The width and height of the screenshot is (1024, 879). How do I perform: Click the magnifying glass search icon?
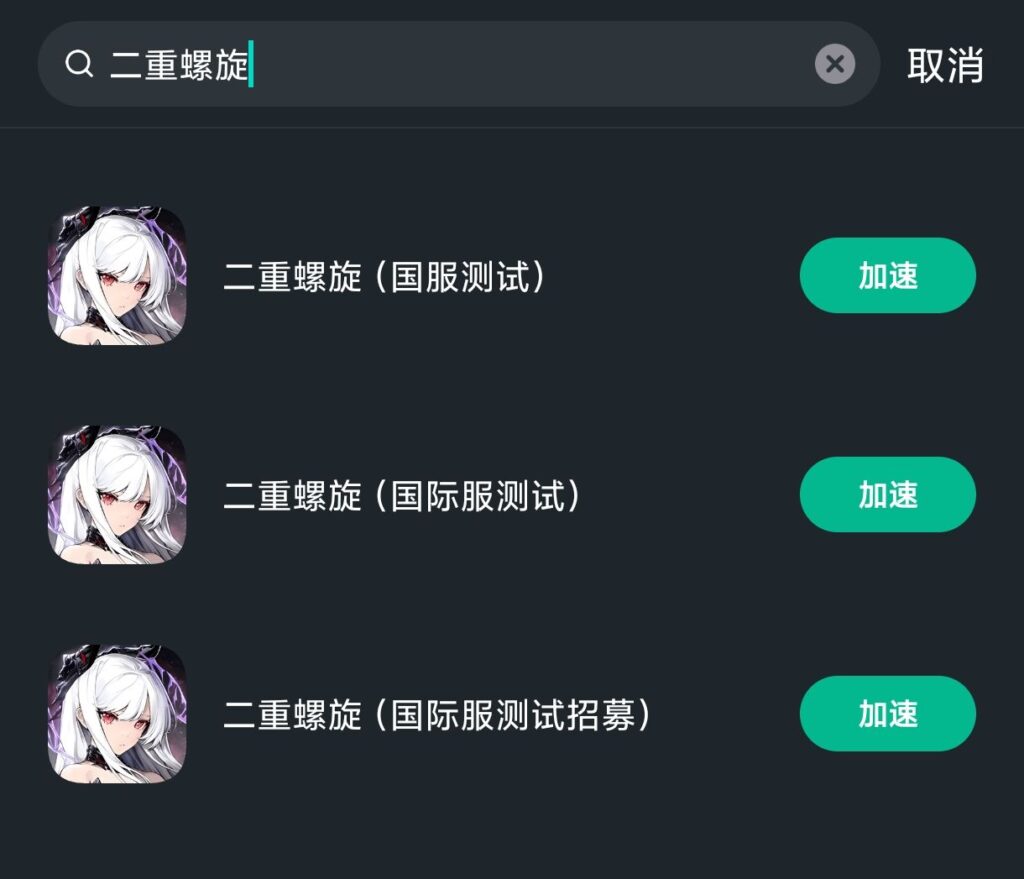(x=79, y=64)
